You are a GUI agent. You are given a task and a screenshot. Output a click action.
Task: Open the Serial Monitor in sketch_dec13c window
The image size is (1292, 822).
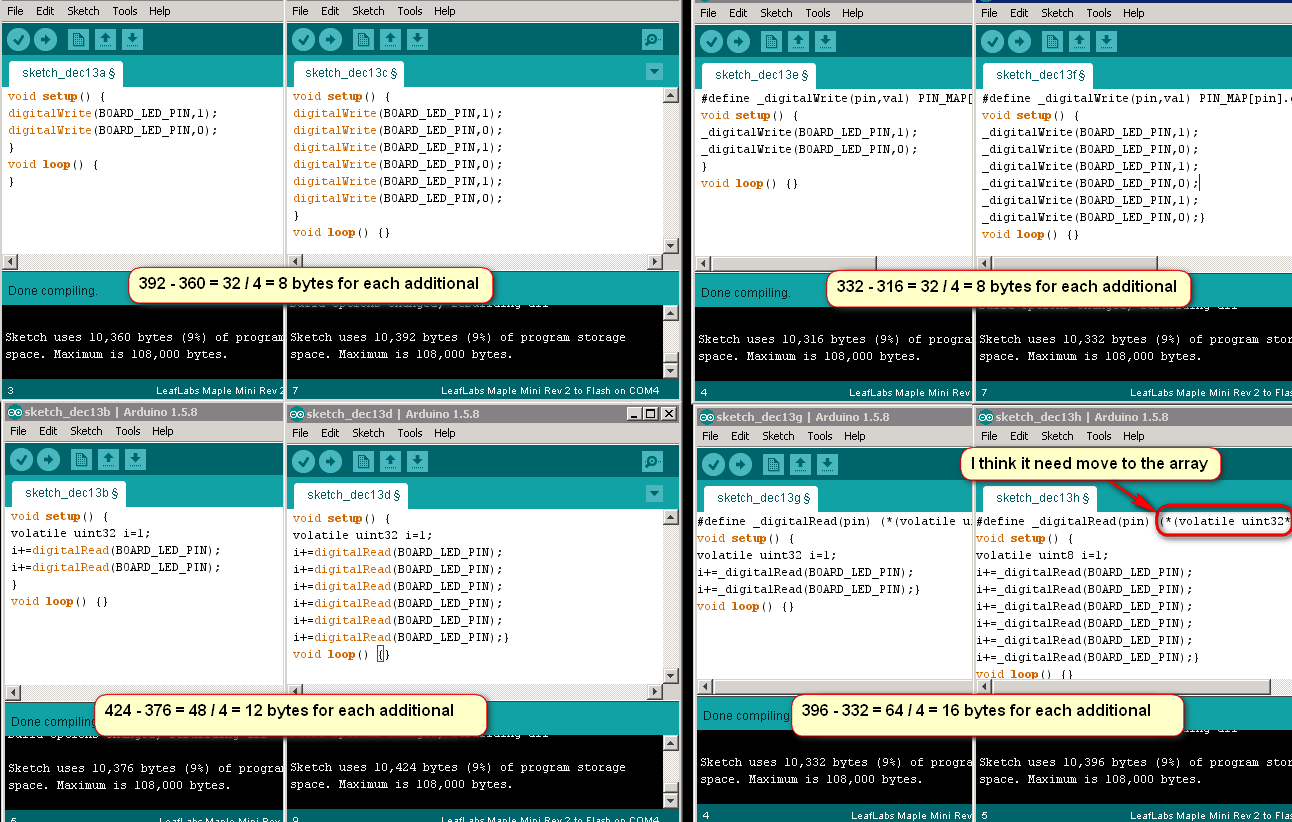(652, 39)
